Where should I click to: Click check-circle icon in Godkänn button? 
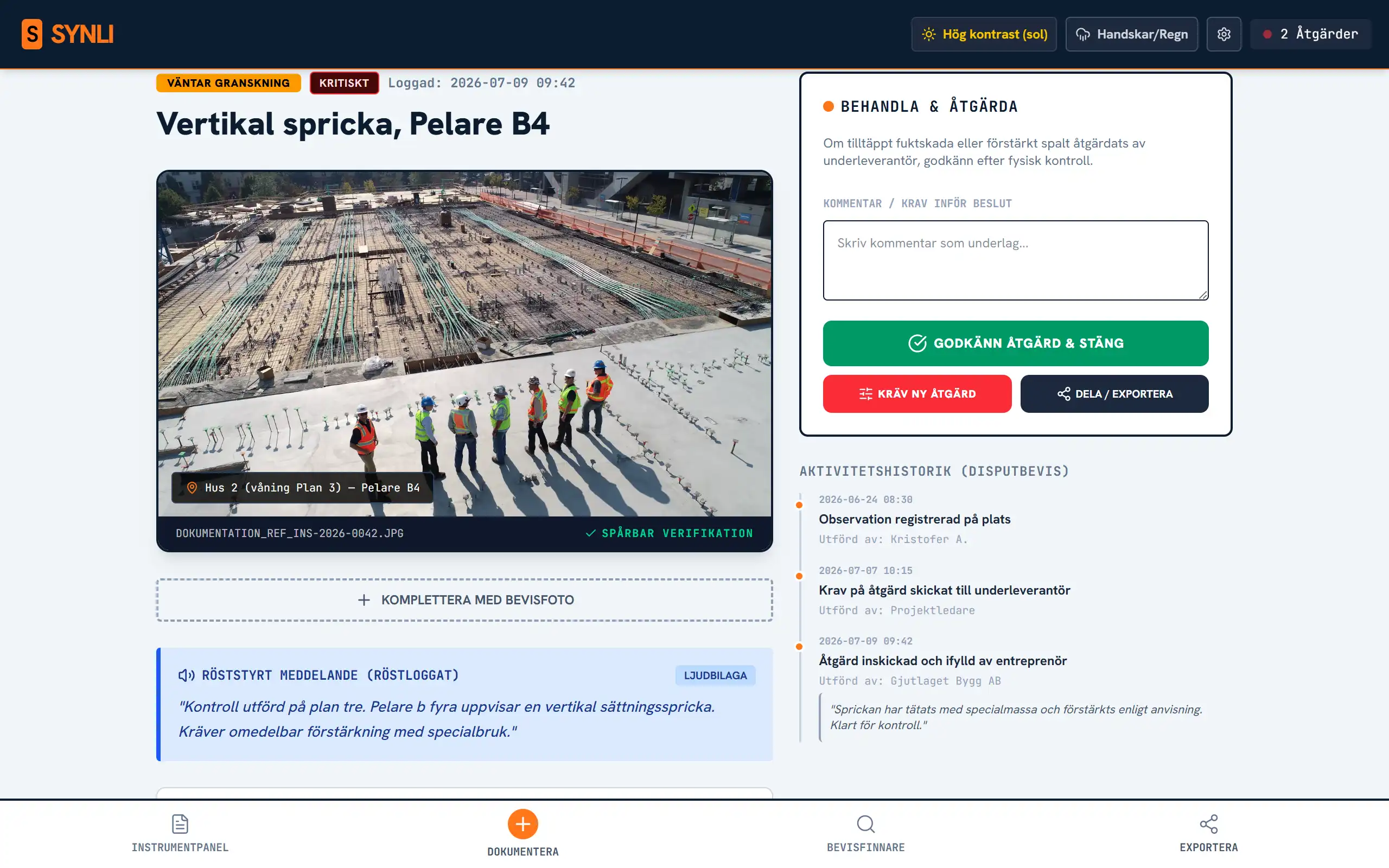click(917, 343)
